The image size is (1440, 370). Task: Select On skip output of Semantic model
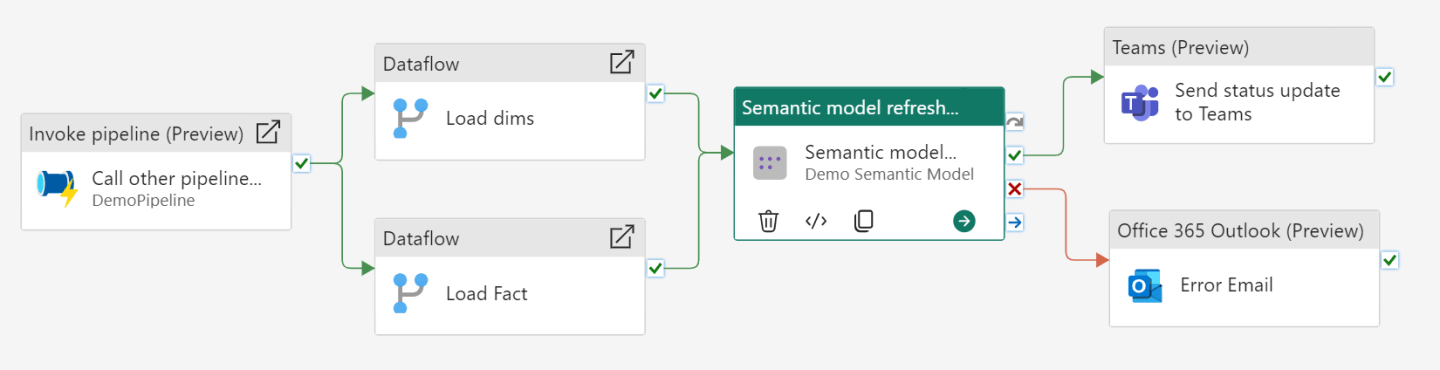(x=1015, y=122)
